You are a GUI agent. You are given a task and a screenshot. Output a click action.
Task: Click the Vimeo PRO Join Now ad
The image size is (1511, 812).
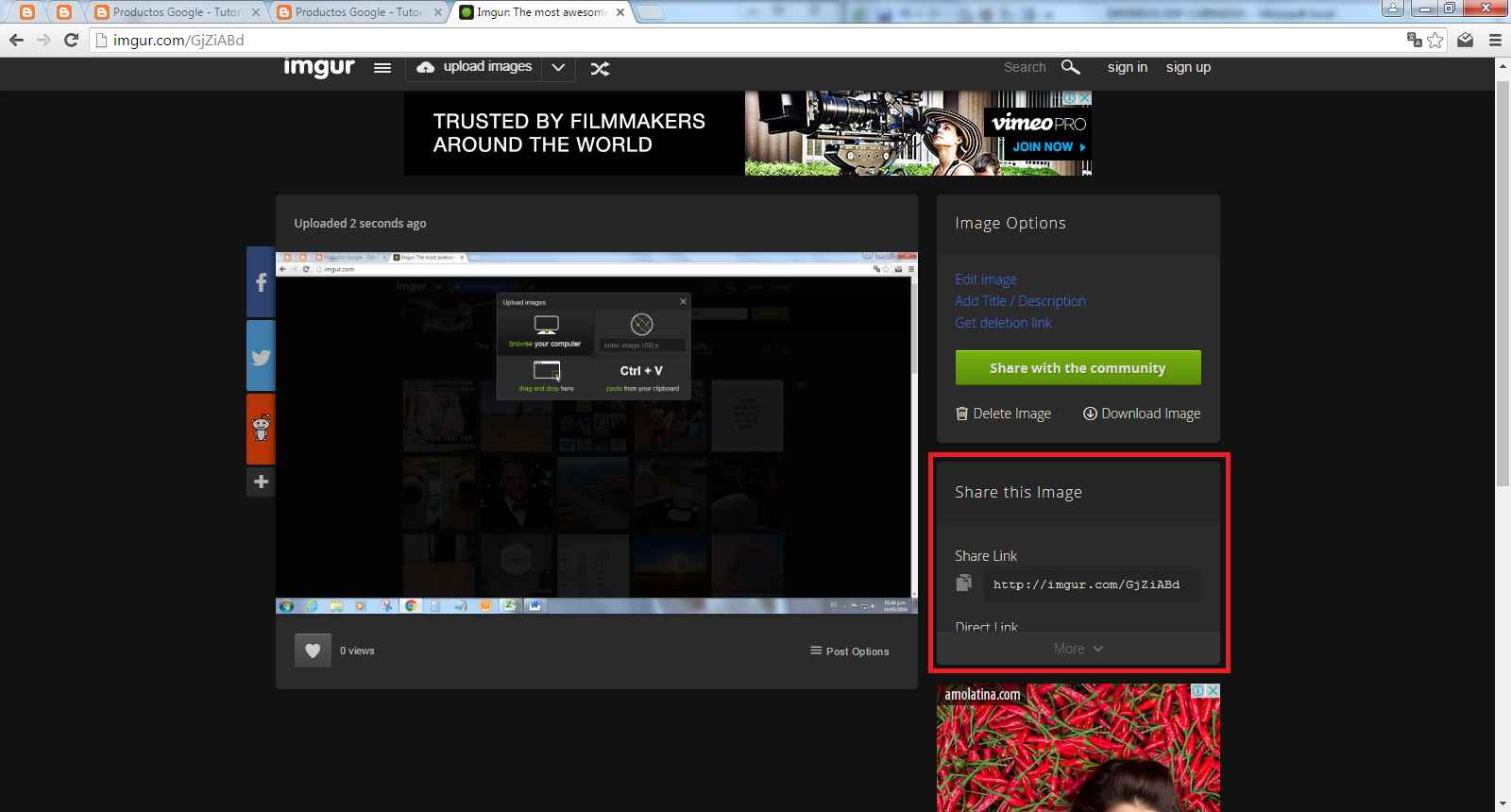(x=1048, y=147)
